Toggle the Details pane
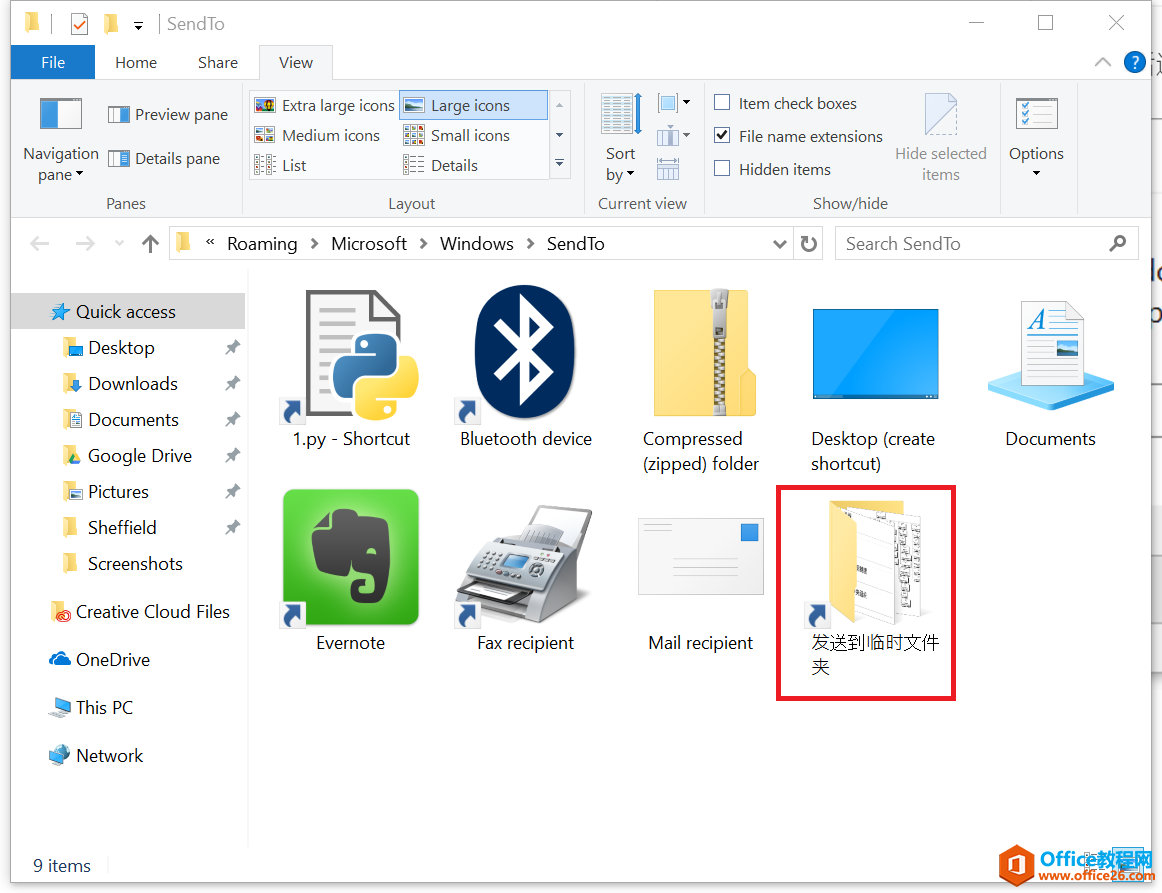The image size is (1162, 893). coord(165,159)
